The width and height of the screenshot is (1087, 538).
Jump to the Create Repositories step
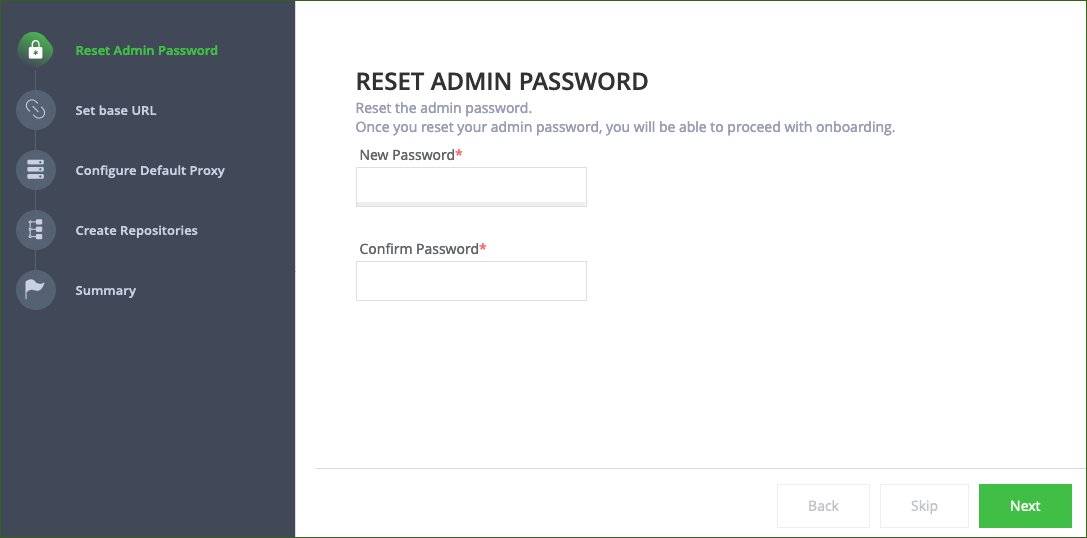pos(137,230)
